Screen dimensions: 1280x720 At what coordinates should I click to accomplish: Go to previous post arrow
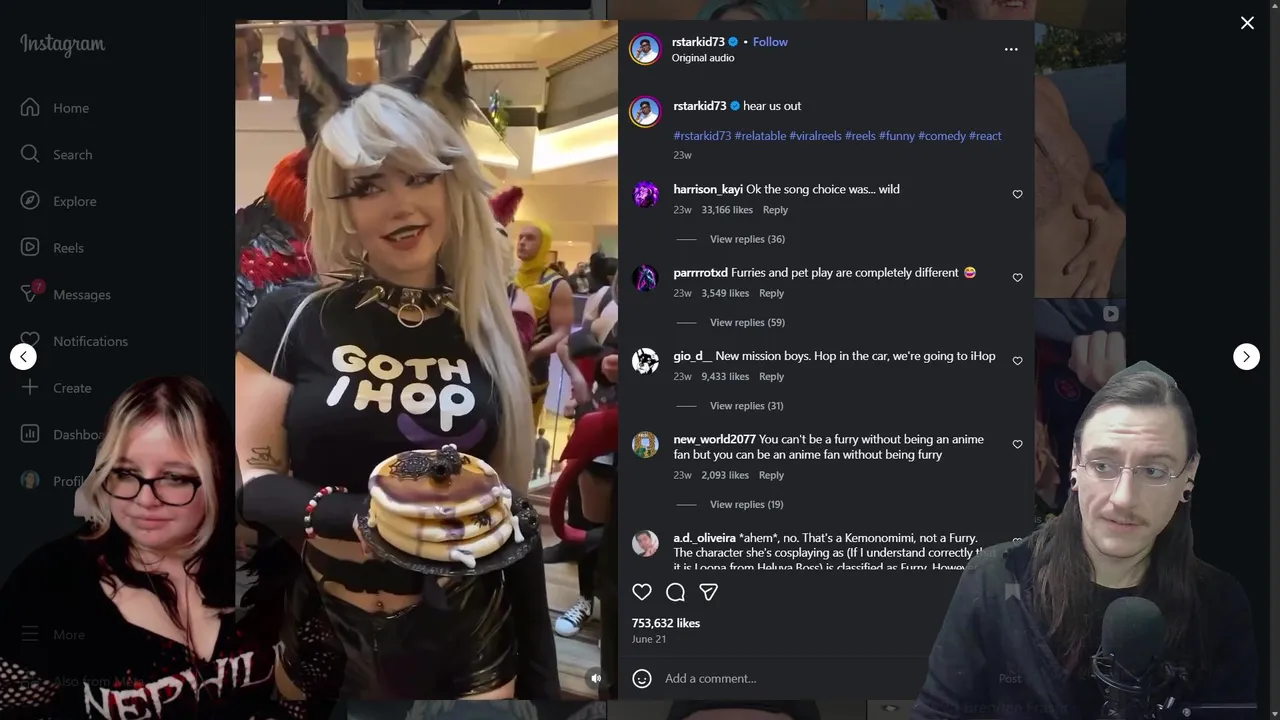point(23,356)
